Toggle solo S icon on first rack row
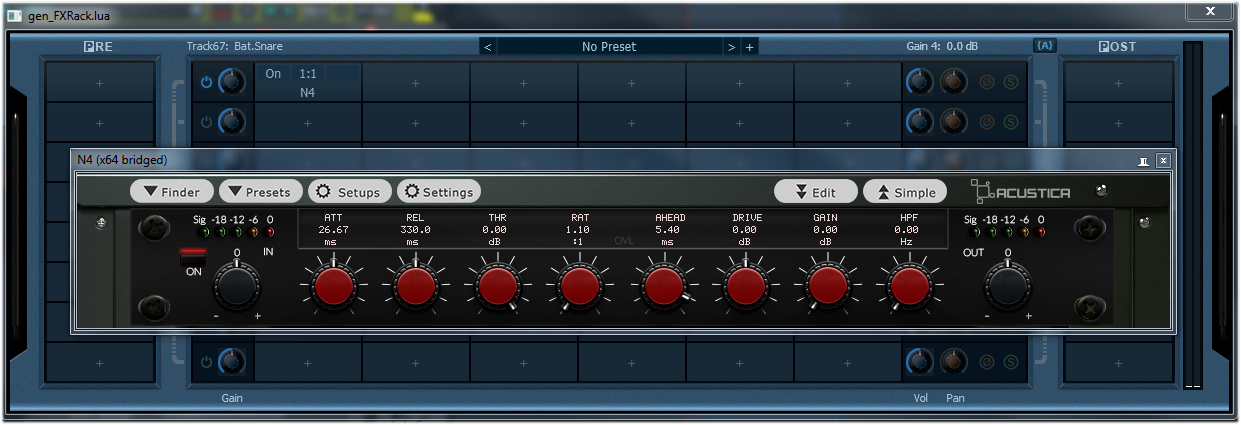The height and width of the screenshot is (425, 1241). tap(1010, 82)
